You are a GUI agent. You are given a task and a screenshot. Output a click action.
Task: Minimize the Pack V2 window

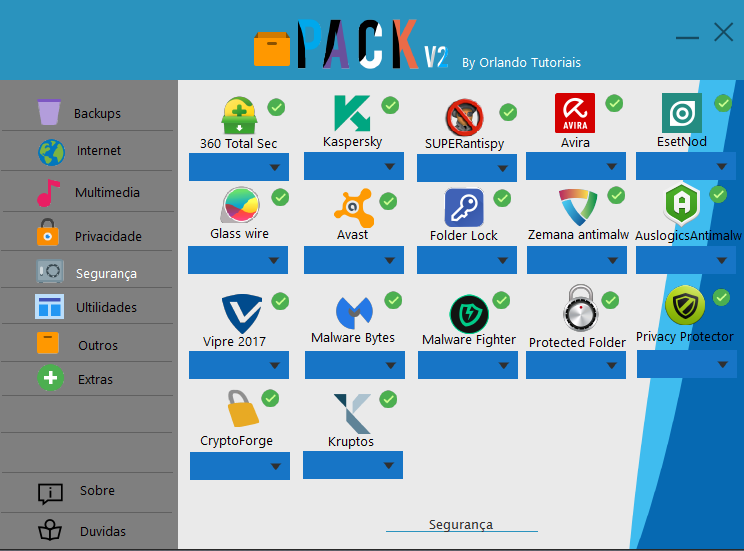687,37
